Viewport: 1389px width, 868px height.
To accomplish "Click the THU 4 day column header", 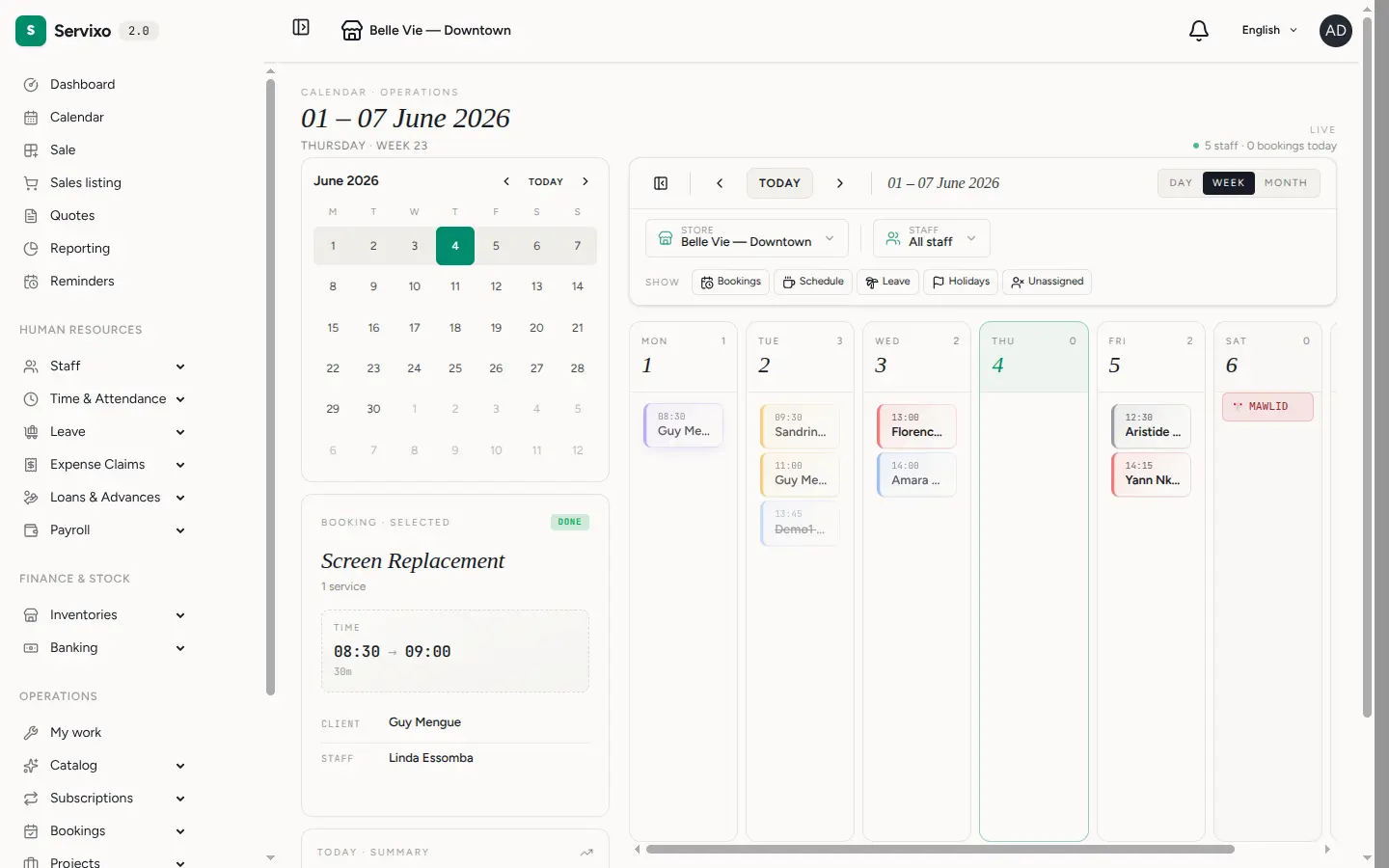I will coord(1034,357).
